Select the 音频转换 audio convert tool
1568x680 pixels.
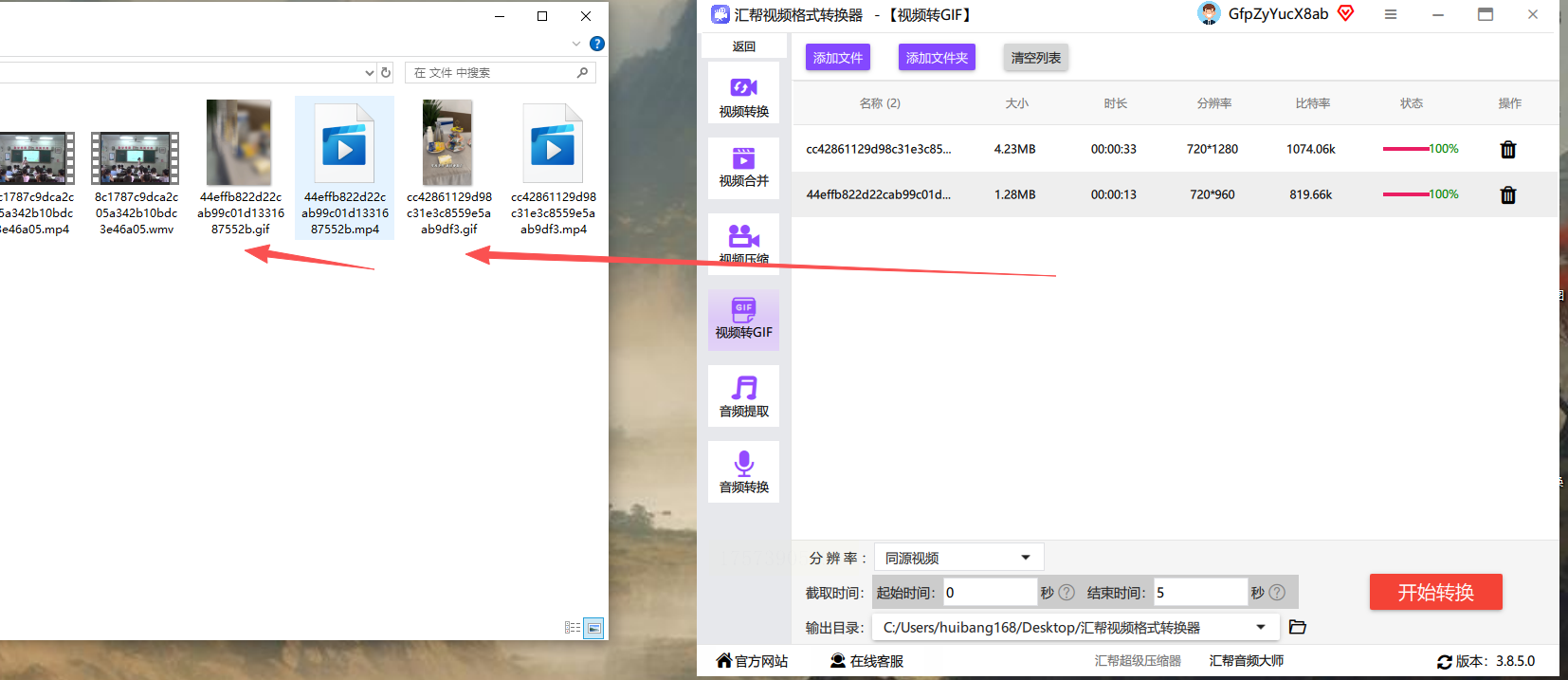[743, 471]
